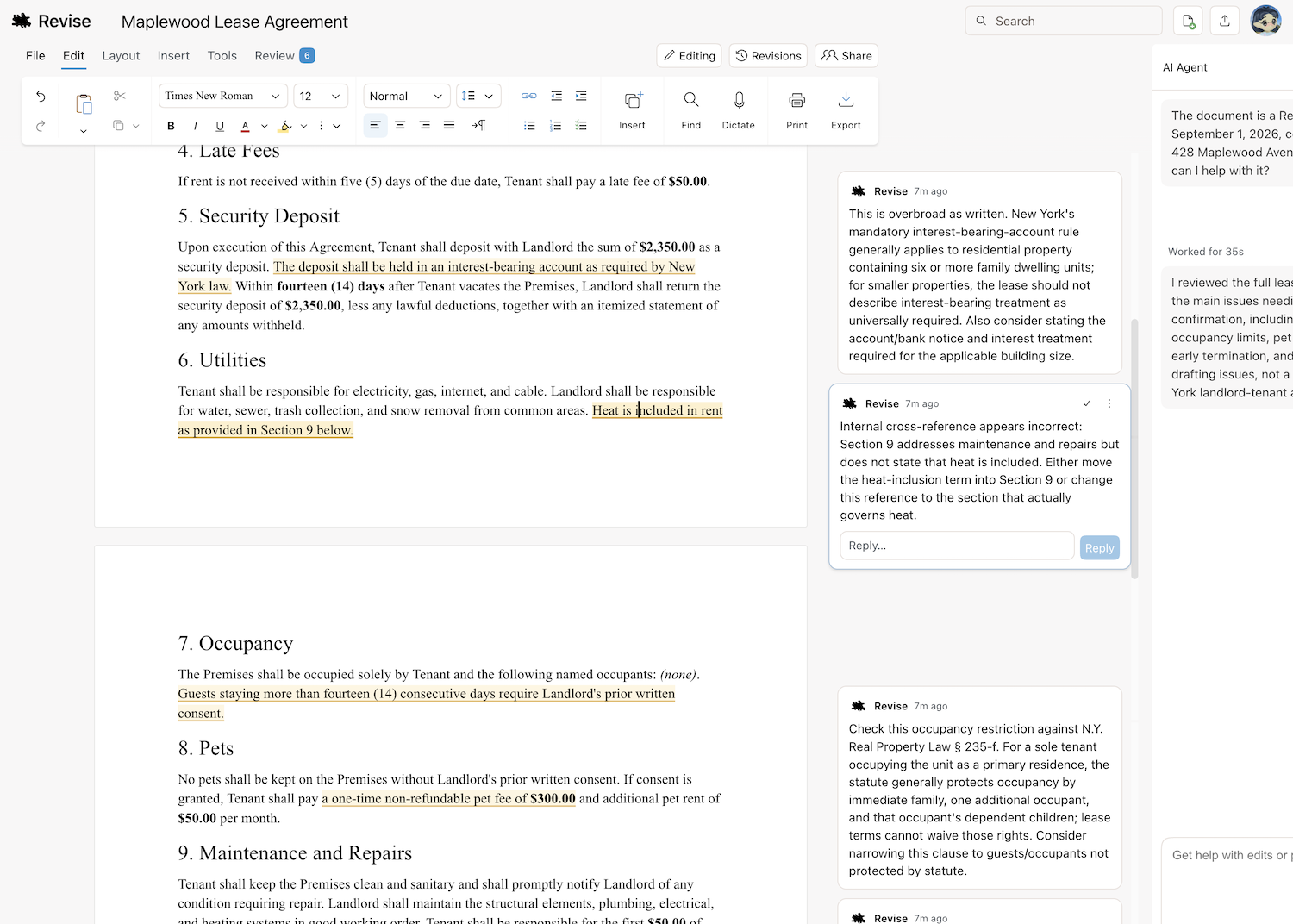Open the Layout menu
This screenshot has height=924, width=1293.
tap(121, 55)
